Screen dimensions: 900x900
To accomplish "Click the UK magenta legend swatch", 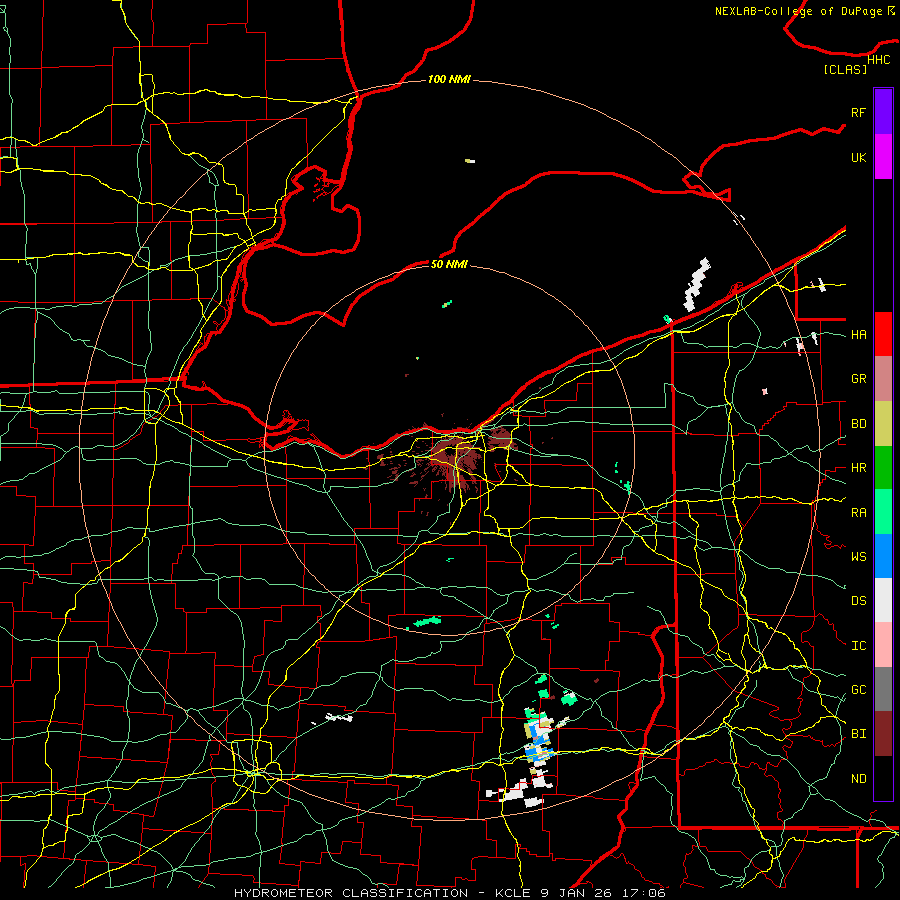I will click(883, 157).
